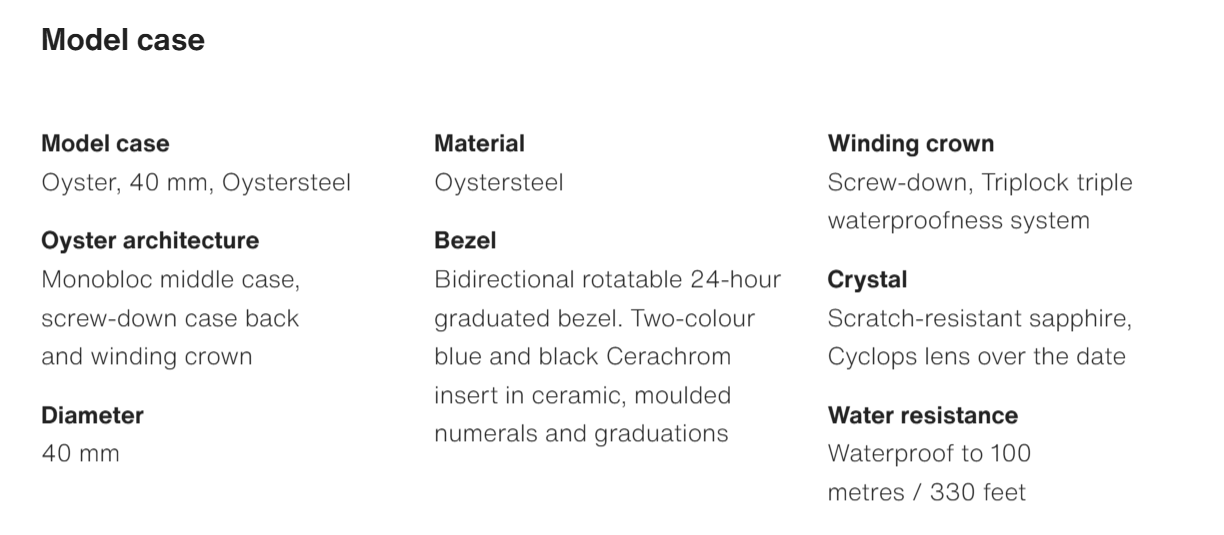Click 'Bidirectional rotatable 24-hour' text line
The width and height of the screenshot is (1224, 535).
coord(608,279)
